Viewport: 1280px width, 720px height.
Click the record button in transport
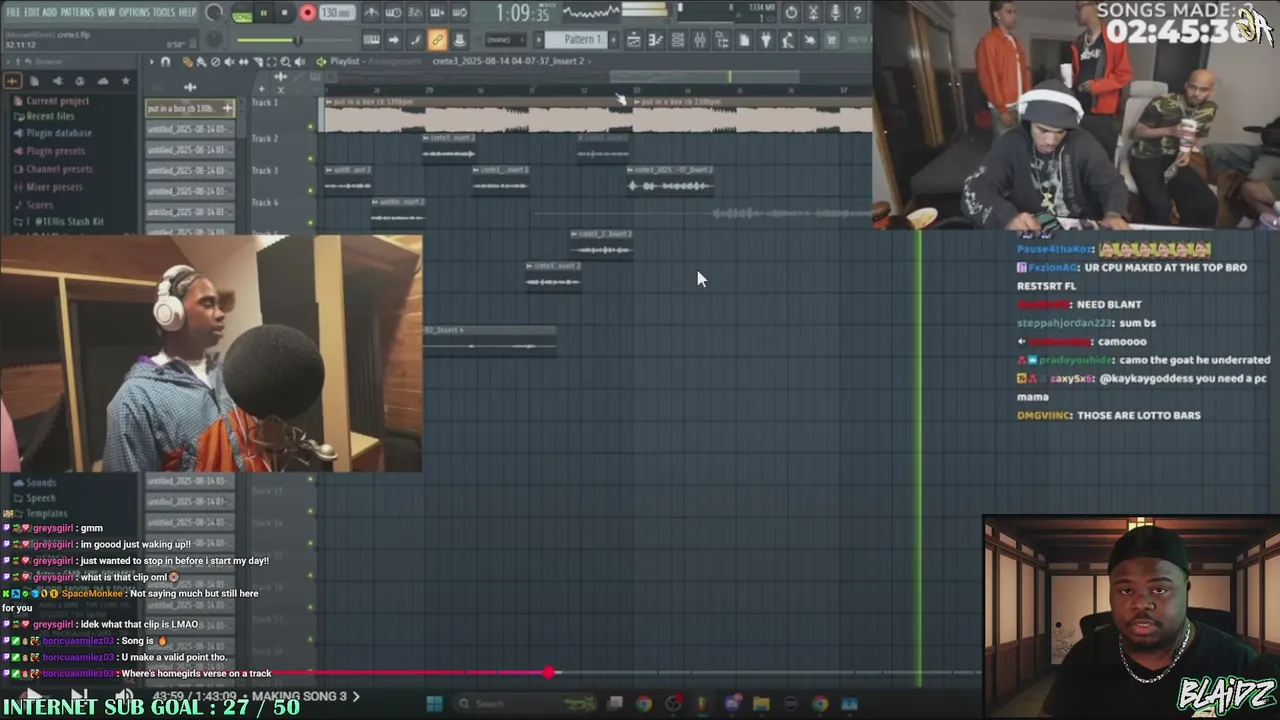click(308, 13)
